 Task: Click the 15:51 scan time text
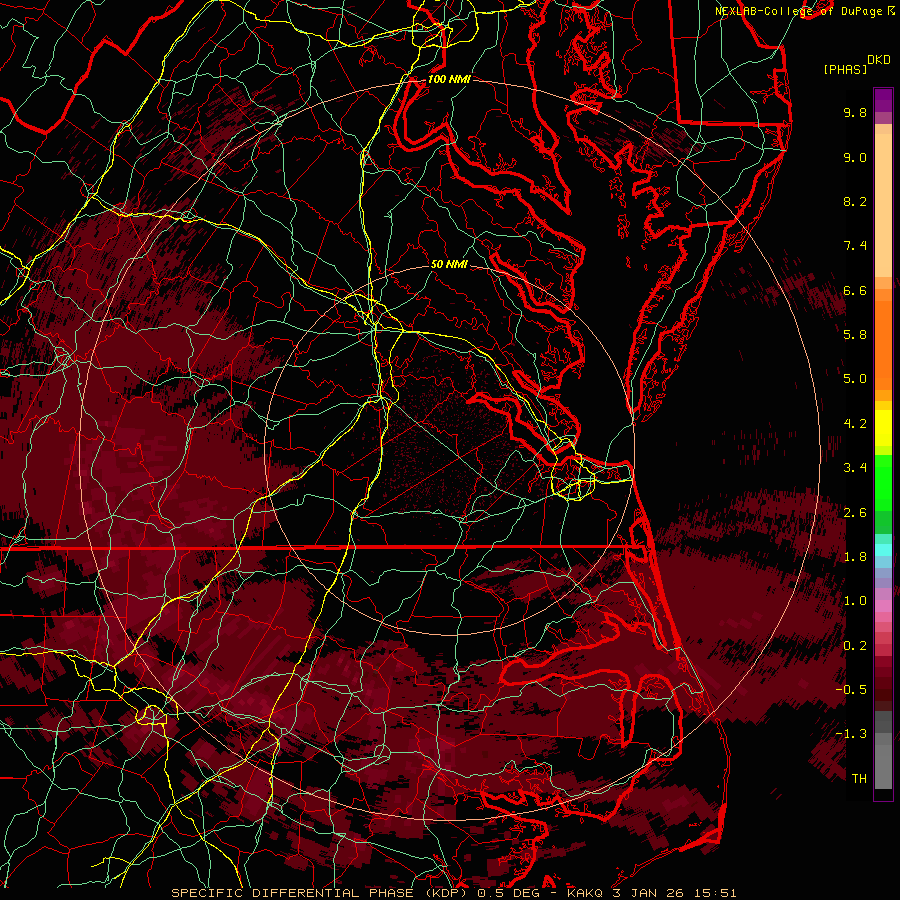715,893
